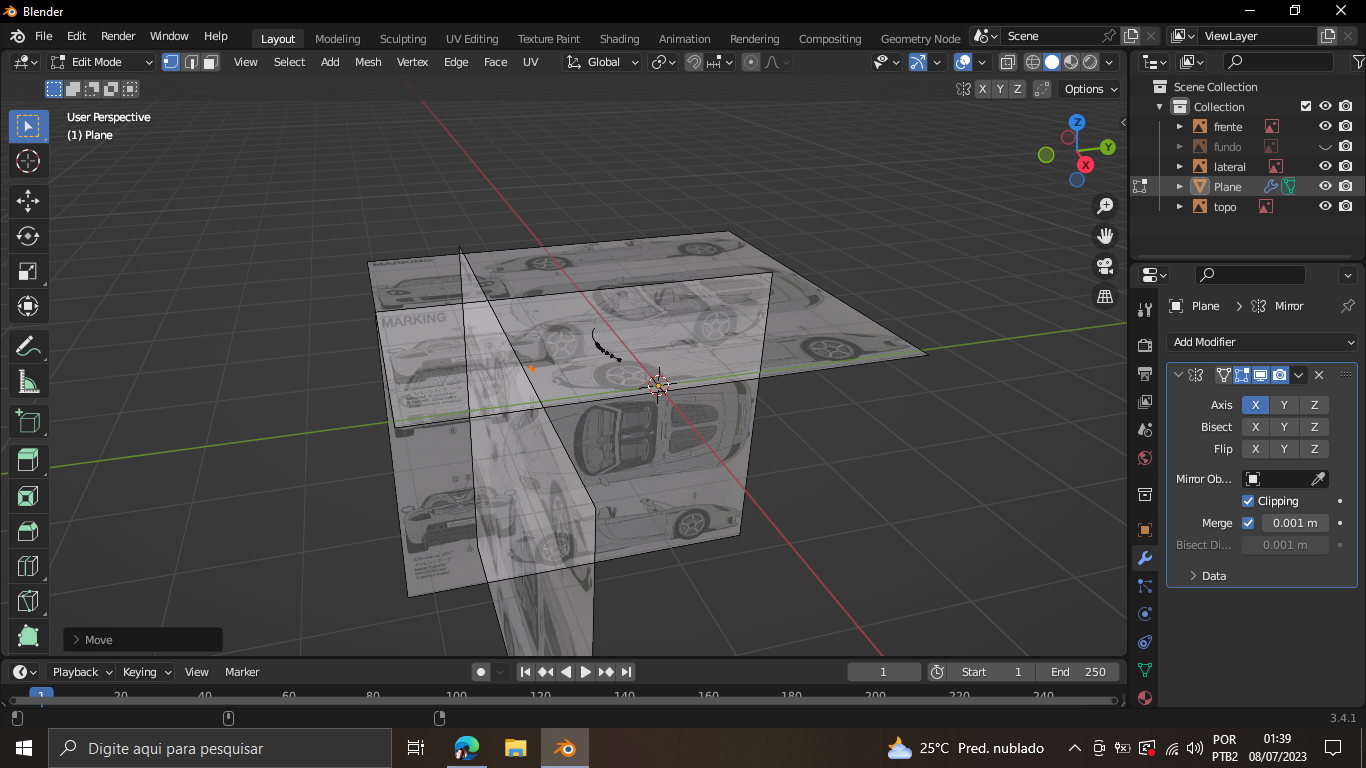Open the Output properties tab
1366x768 pixels.
coord(1145,373)
